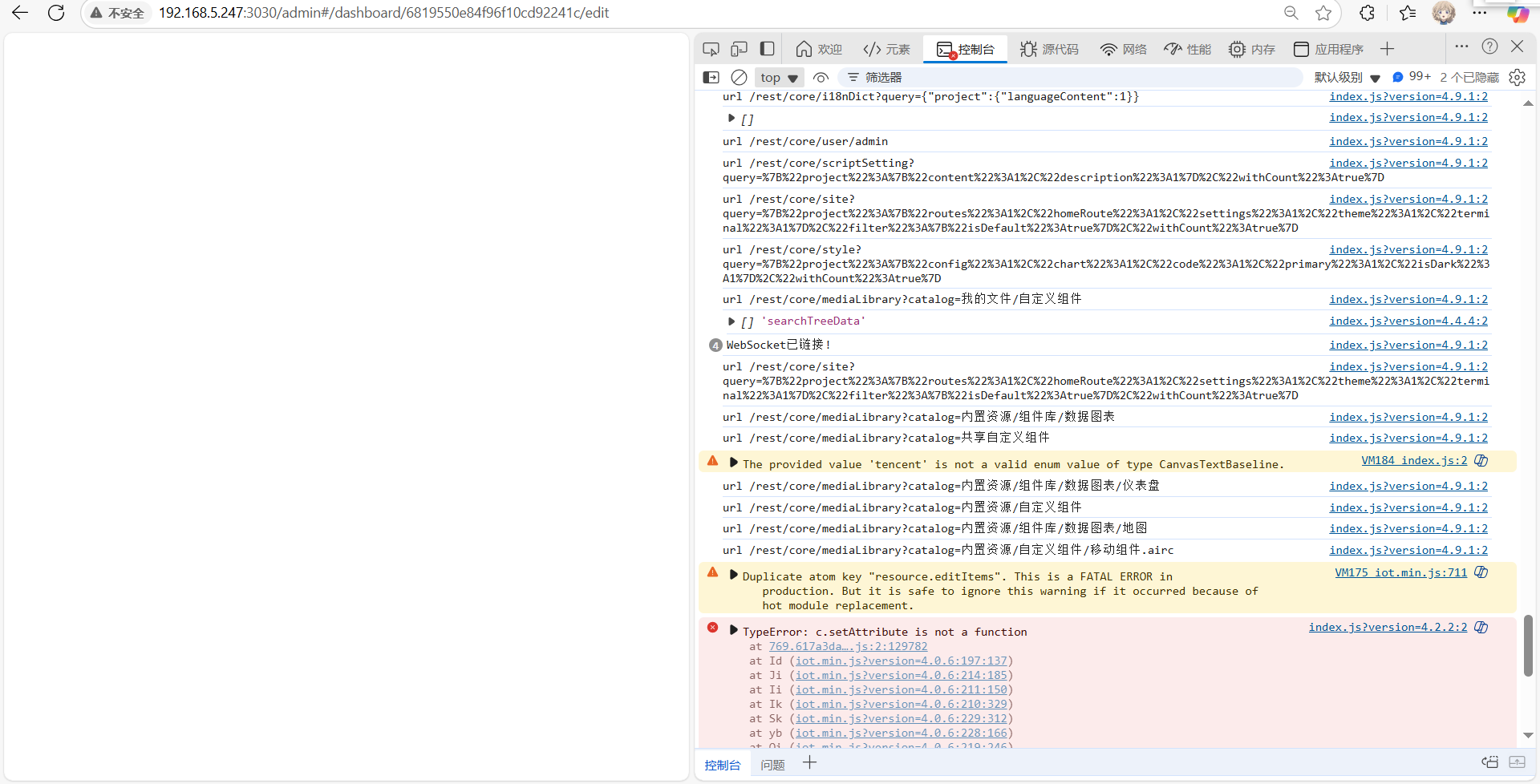The width and height of the screenshot is (1540, 784).
Task: Open DevTools customize three-dot menu
Action: pos(1461,46)
